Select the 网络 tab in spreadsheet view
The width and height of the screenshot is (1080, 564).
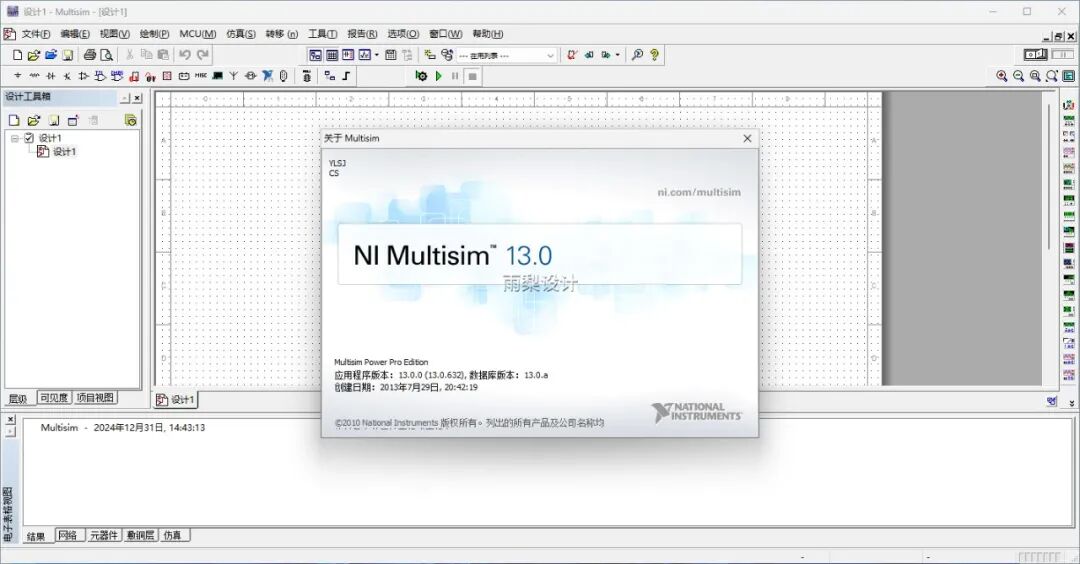[68, 535]
